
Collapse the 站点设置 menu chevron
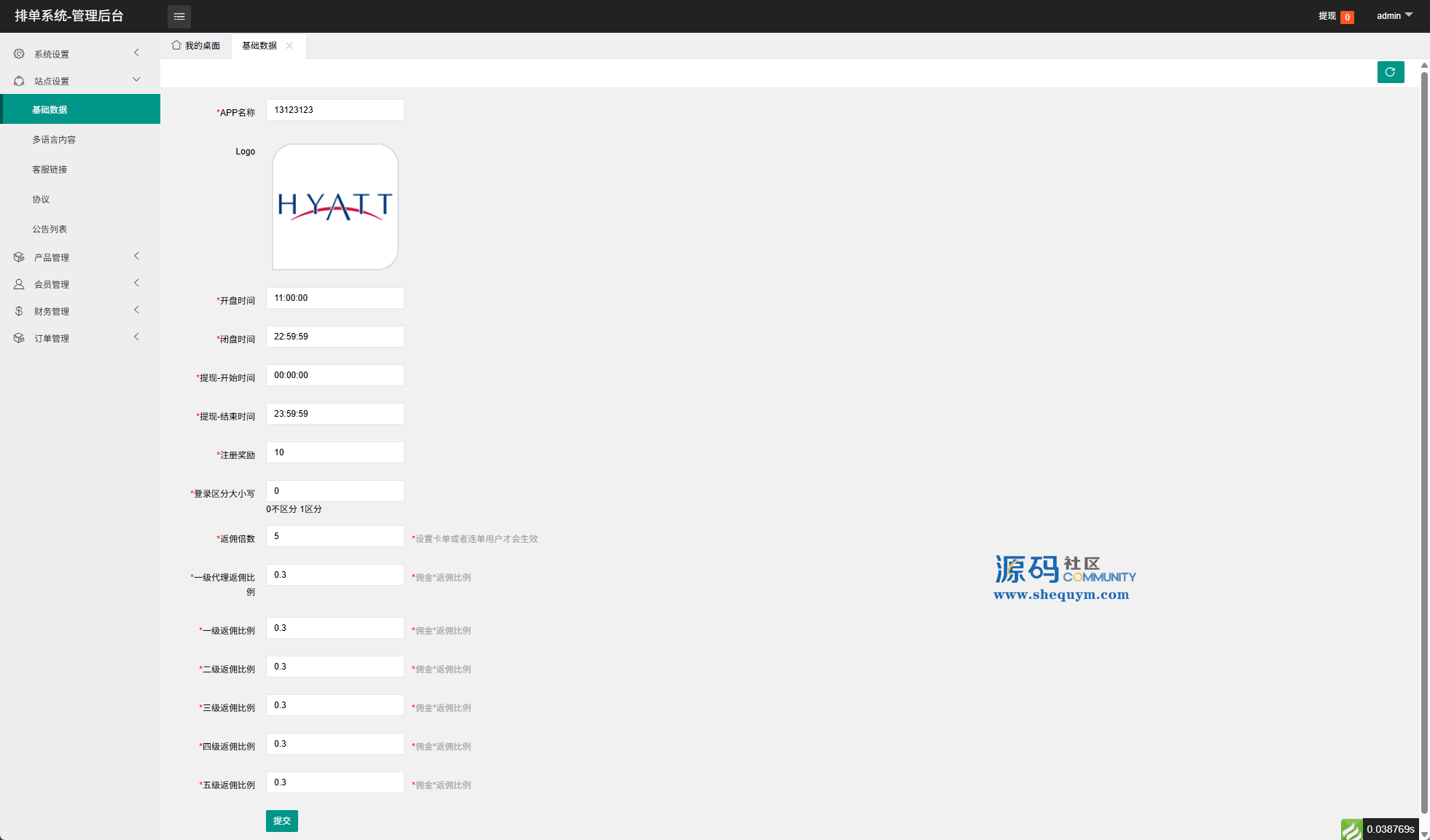point(136,79)
